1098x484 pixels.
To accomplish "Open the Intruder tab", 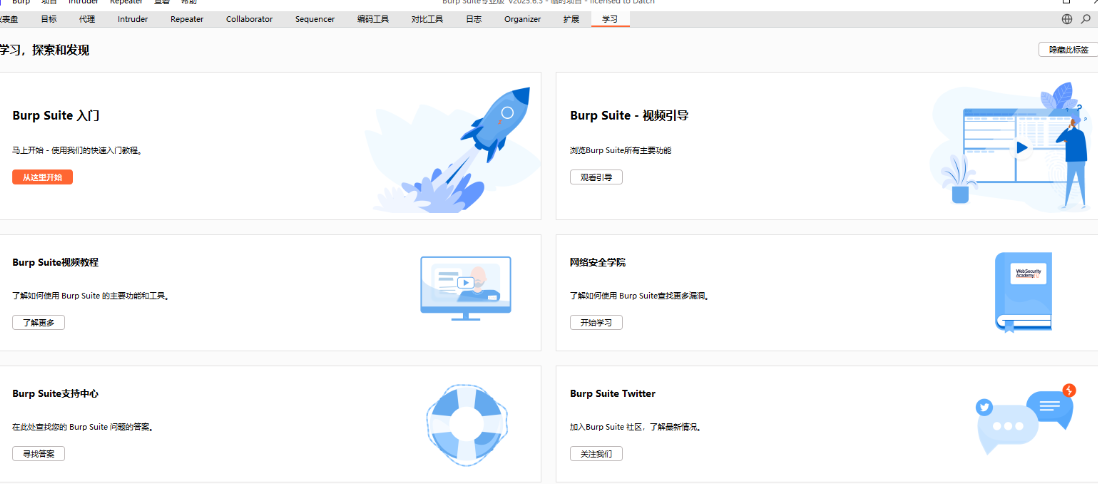I will click(x=133, y=19).
